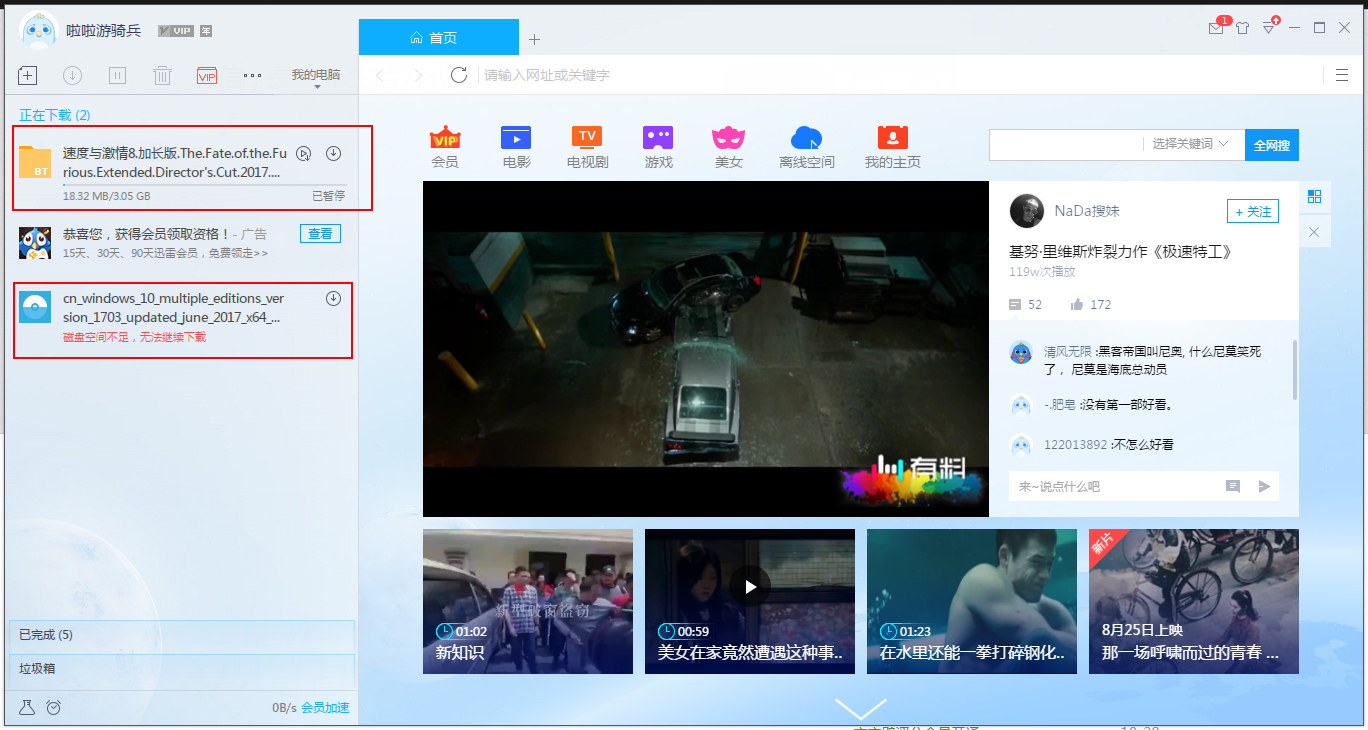This screenshot has width=1368, height=730.
Task: Expand the 选择关键词 dropdown
Action: coord(1190,144)
